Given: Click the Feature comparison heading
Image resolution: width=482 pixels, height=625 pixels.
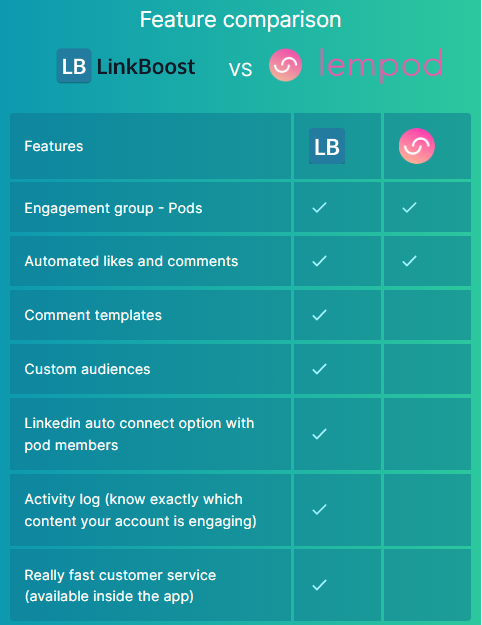Looking at the screenshot, I should coord(241,19).
